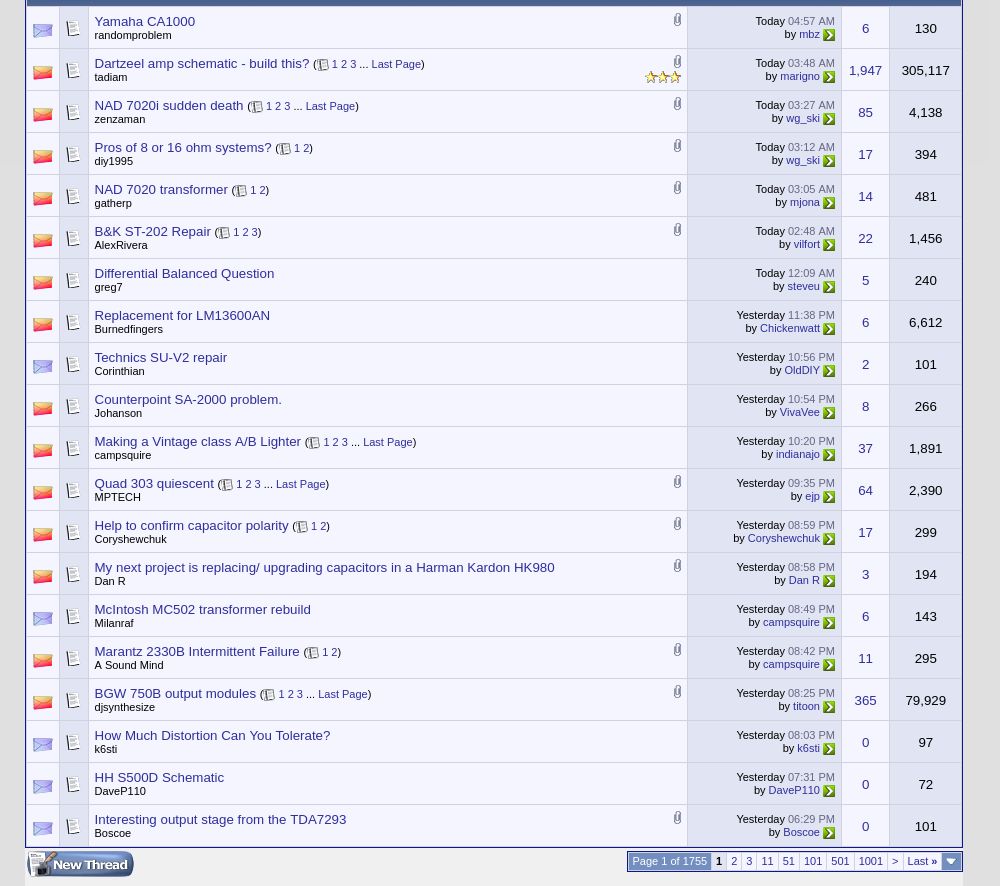This screenshot has width=1000, height=886.
Task: Go to last post in Yamaha CA1000 thread
Action: point(828,35)
